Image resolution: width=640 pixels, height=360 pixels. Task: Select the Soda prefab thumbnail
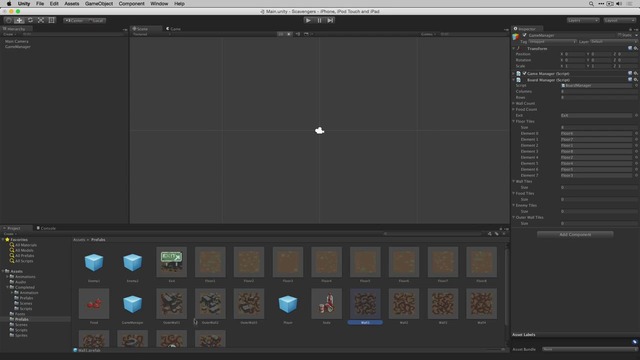327,304
